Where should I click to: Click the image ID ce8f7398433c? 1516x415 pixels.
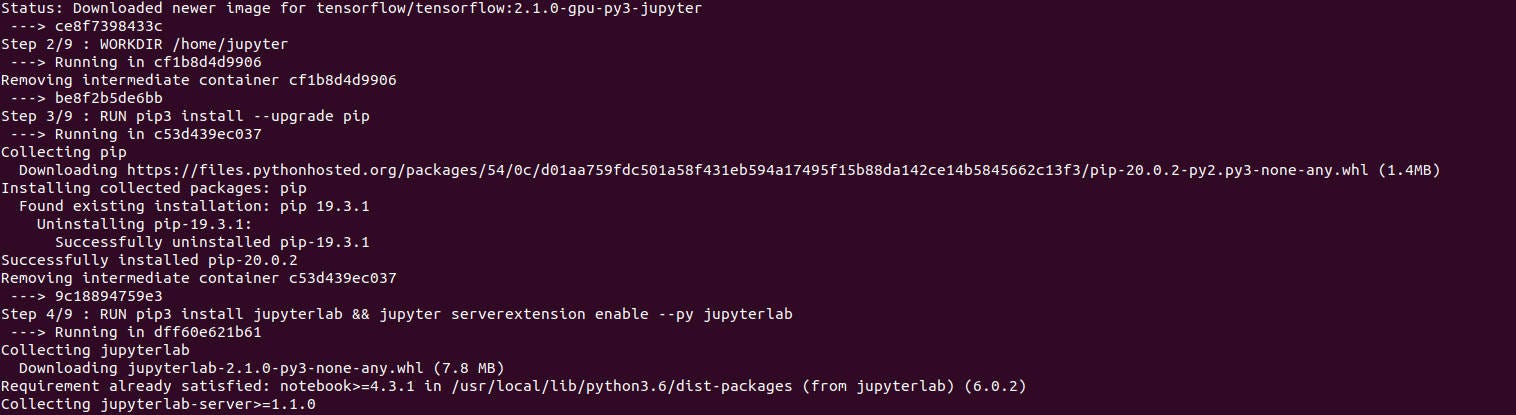[109, 26]
